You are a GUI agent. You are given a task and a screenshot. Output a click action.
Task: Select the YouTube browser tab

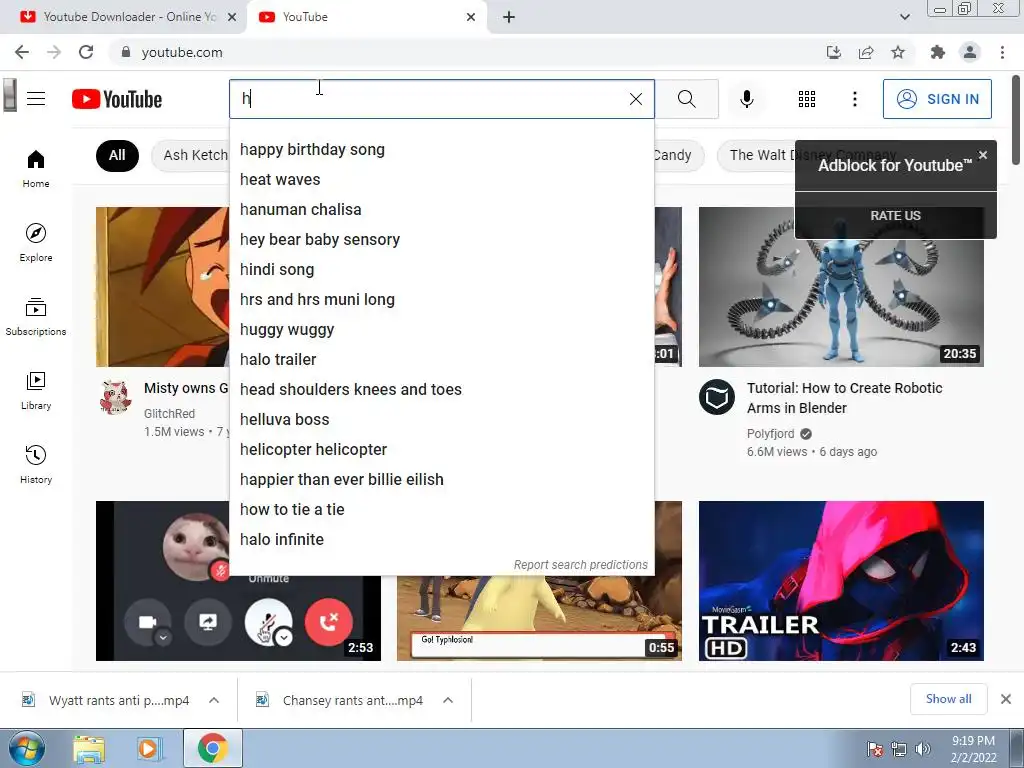(x=366, y=17)
